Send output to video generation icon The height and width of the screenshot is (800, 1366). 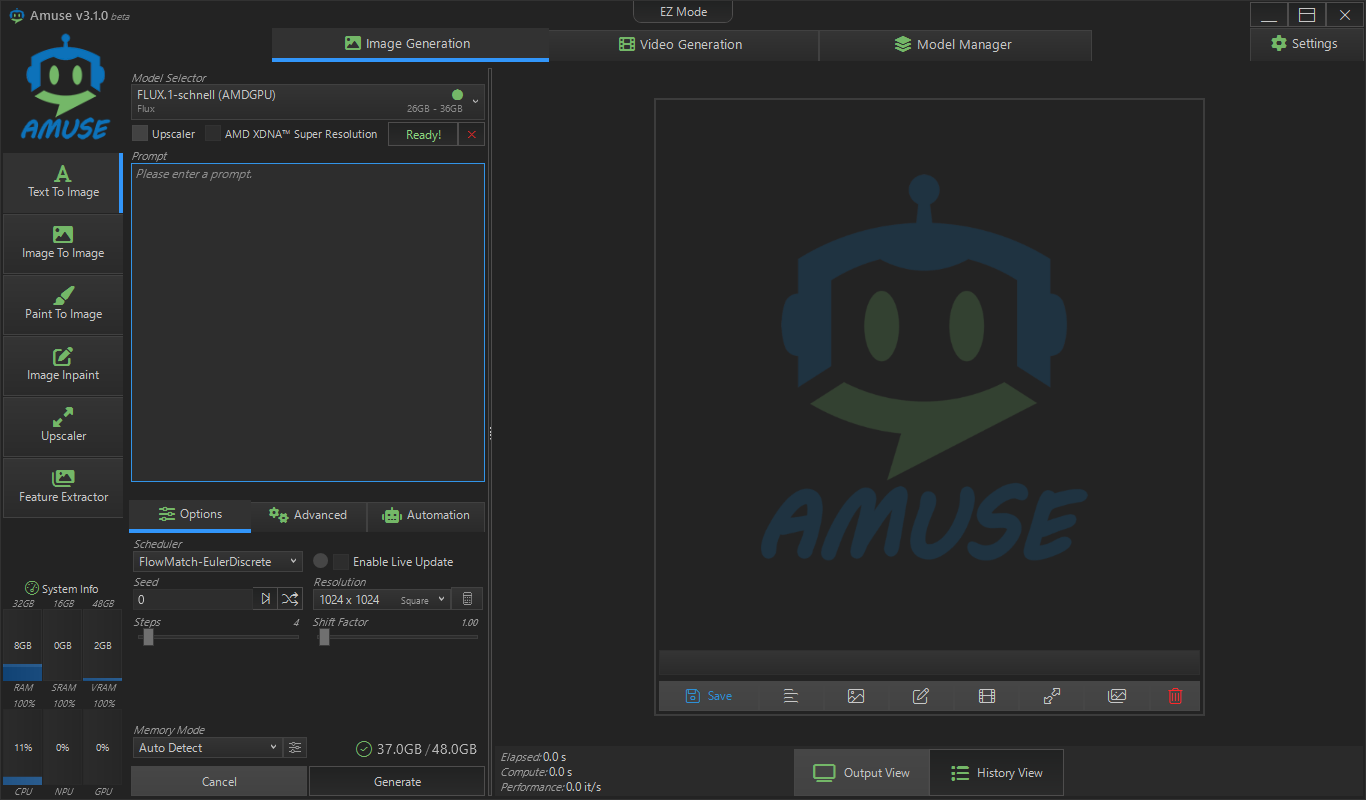(x=987, y=696)
